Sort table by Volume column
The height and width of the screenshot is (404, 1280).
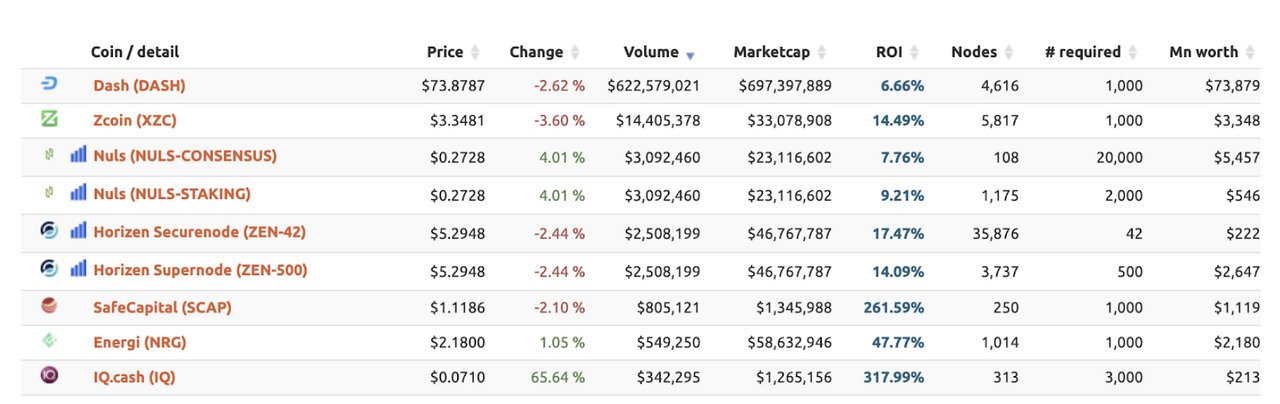click(x=659, y=52)
